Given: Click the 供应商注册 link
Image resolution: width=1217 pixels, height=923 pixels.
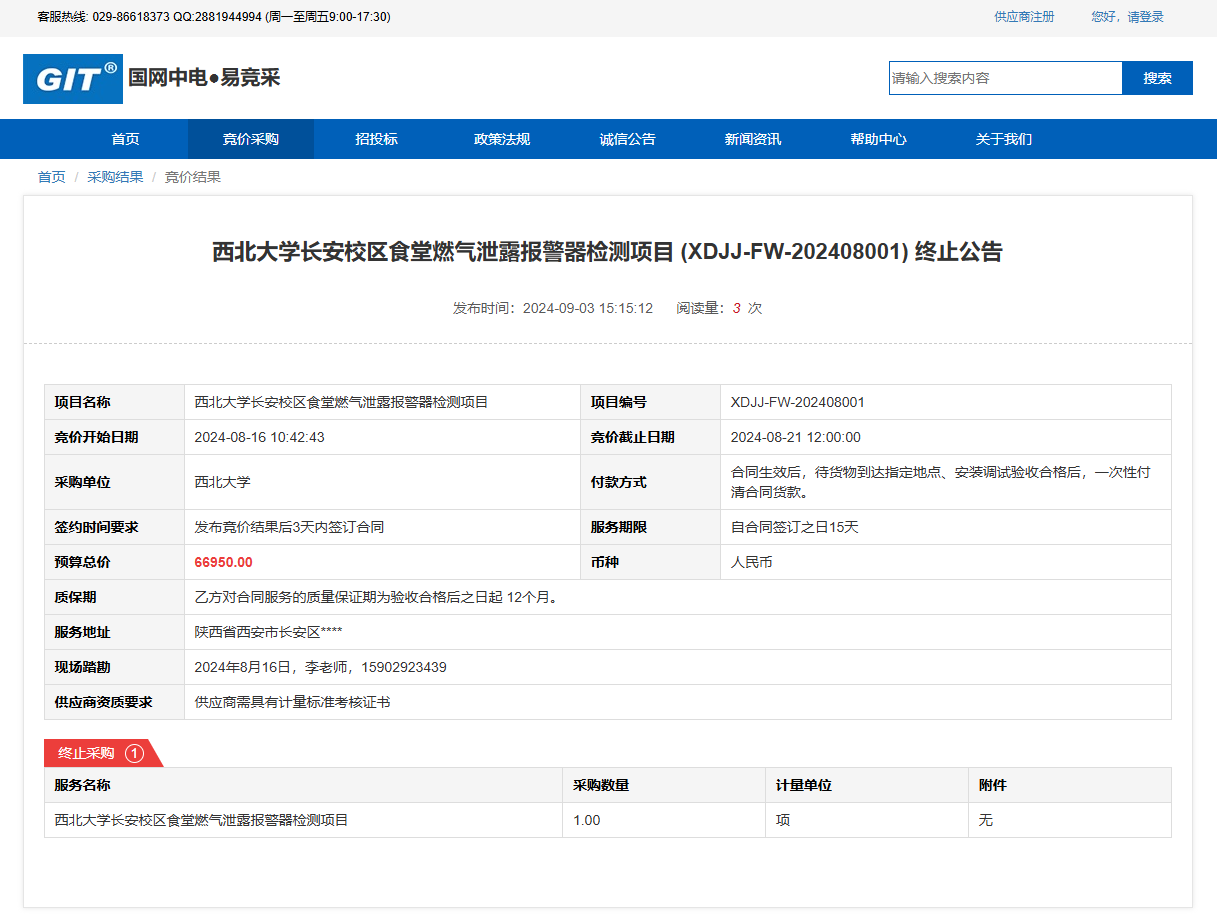Looking at the screenshot, I should (1024, 17).
